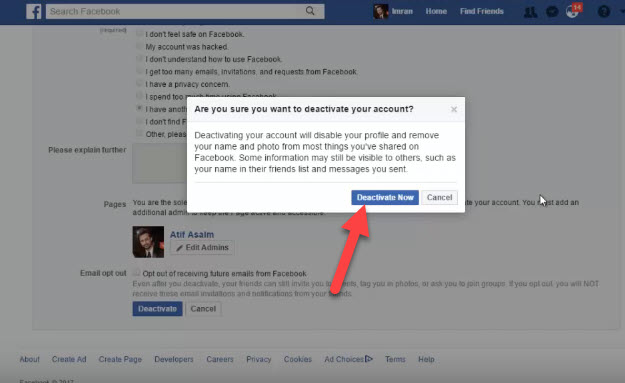Choose "I don't understand how to use Facebook"
Screen dimensions: 625x383
click(139, 59)
